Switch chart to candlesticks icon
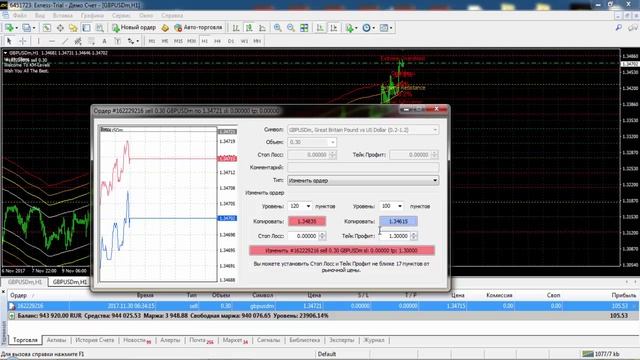This screenshot has width=640, height=360. tap(249, 28)
